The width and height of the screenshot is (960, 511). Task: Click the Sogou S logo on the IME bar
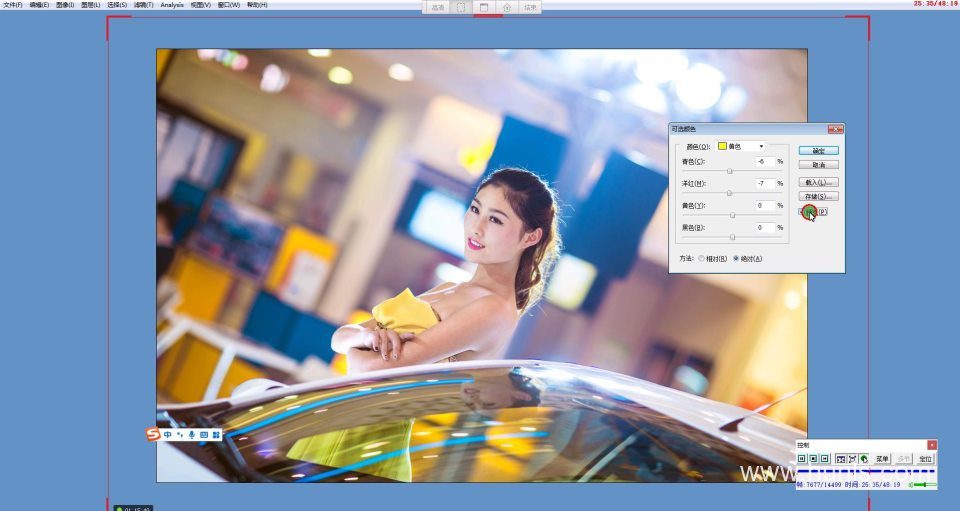tap(153, 434)
